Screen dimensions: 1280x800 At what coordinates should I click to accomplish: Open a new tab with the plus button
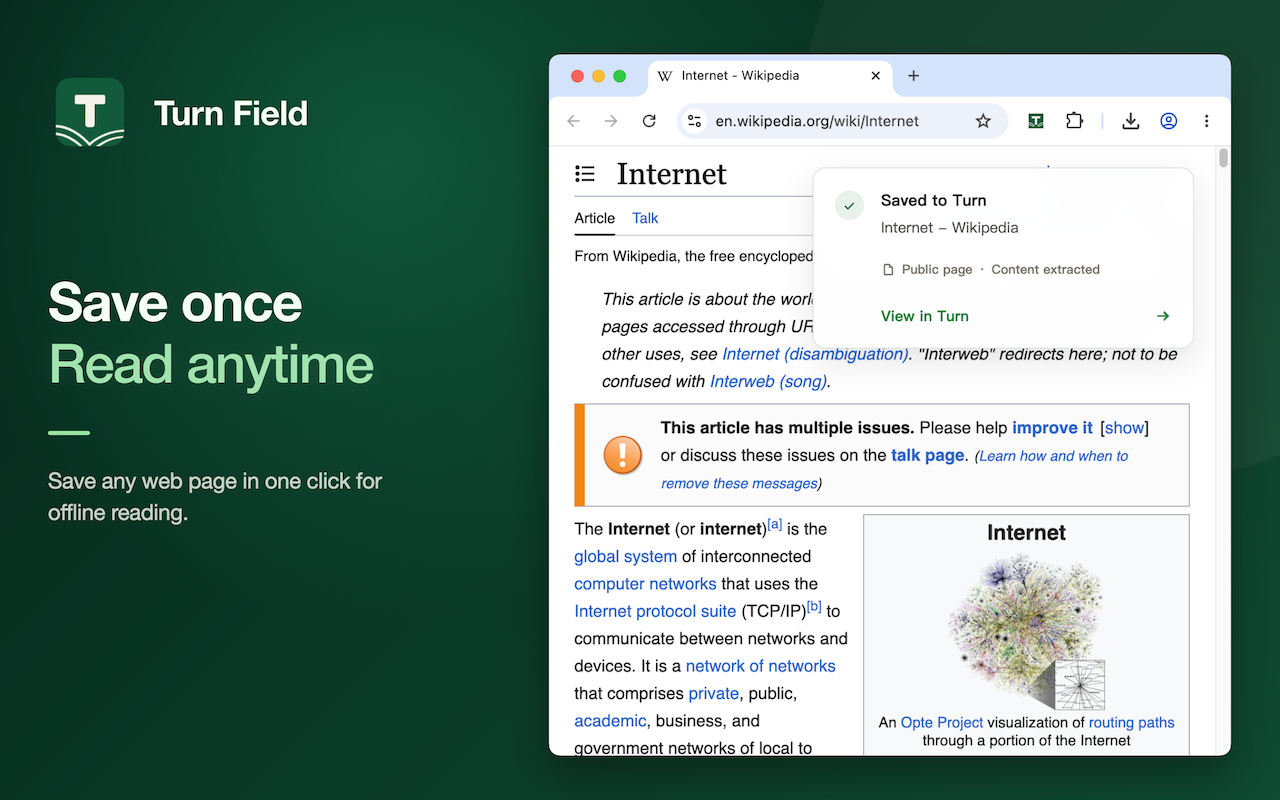click(x=913, y=76)
